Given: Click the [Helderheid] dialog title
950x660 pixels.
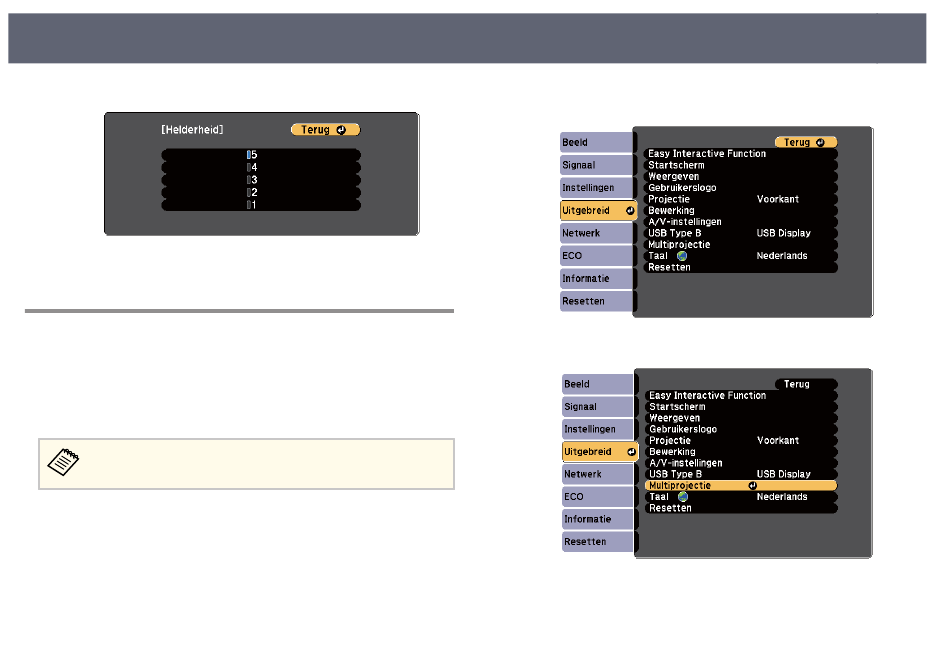Looking at the screenshot, I should pyautogui.click(x=192, y=130).
